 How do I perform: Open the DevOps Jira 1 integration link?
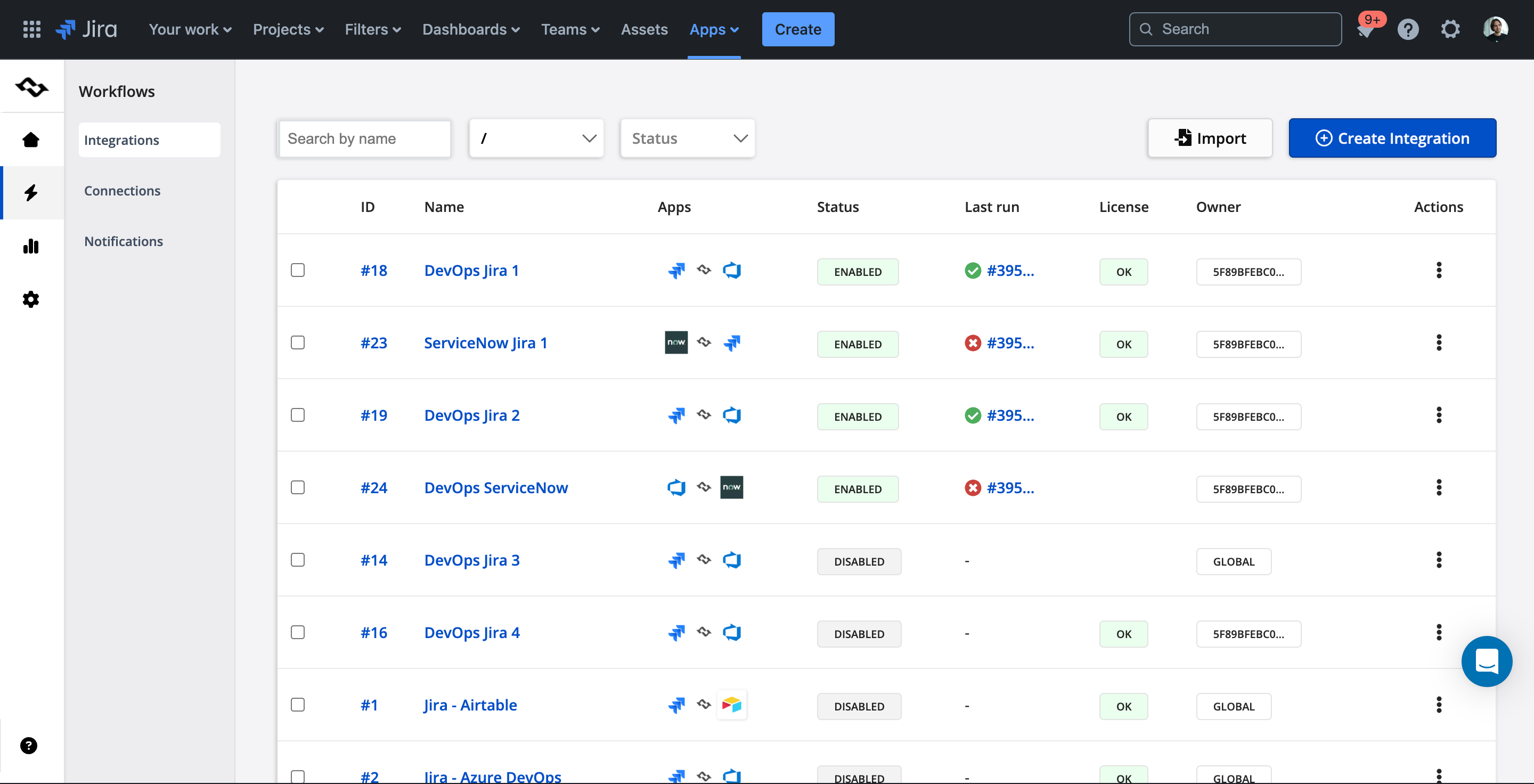(471, 270)
